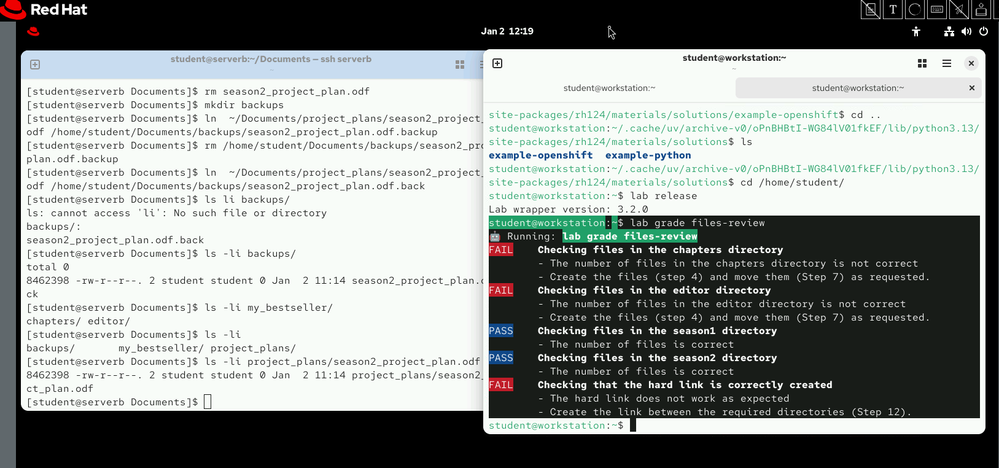Select the second student@workstation tab

click(x=858, y=88)
